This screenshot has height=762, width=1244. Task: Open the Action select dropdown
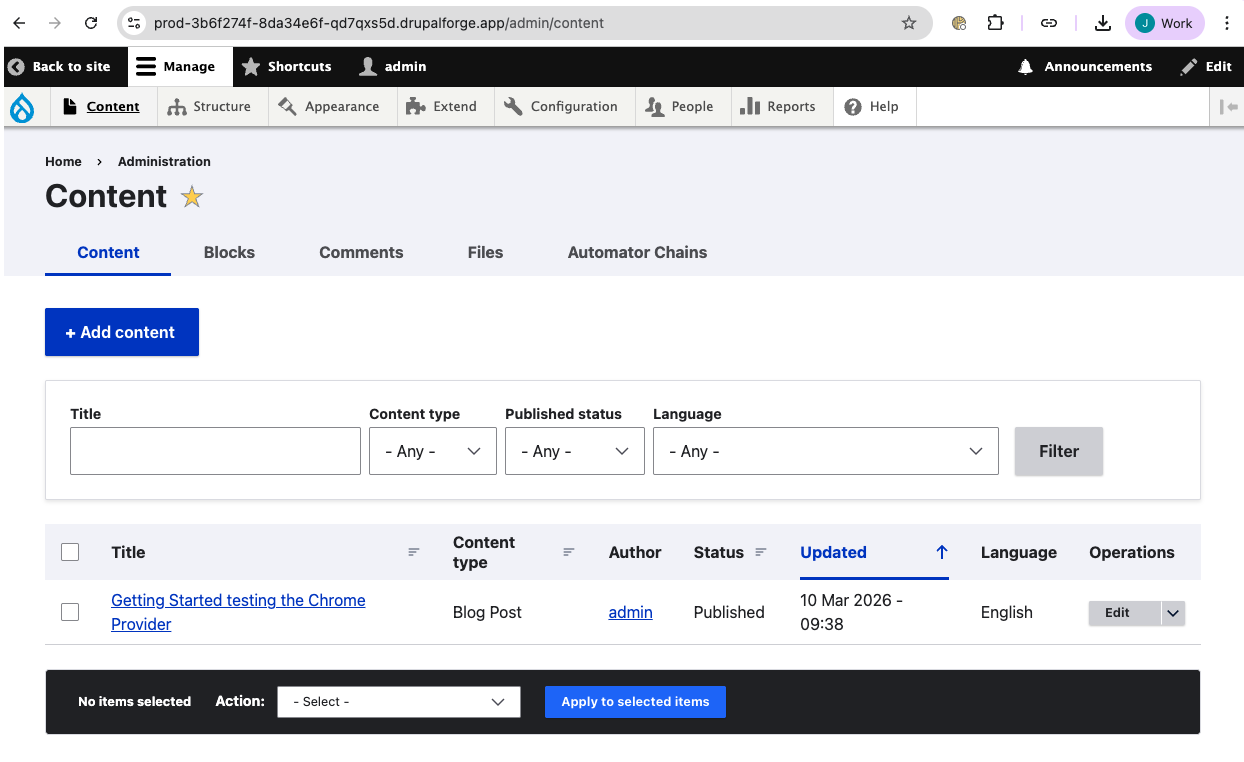click(398, 701)
